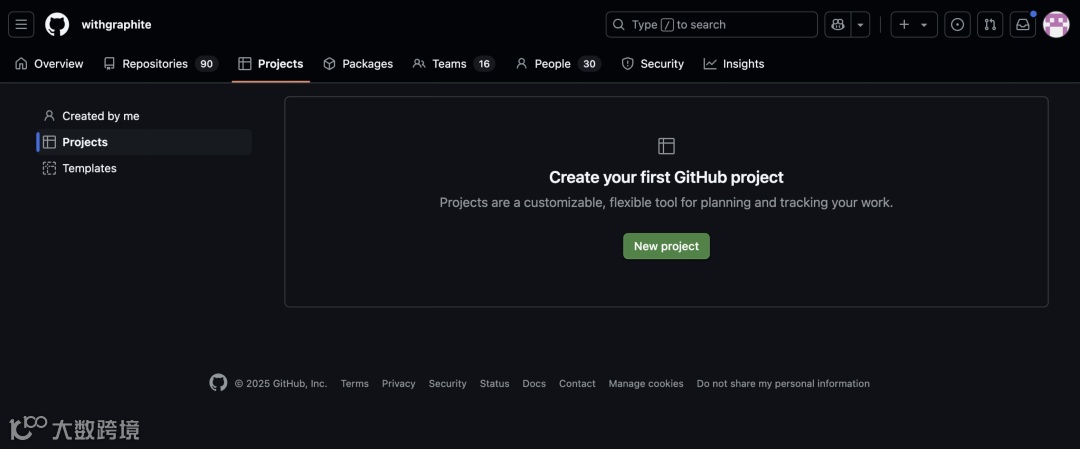
Task: Open the Status footer link
Action: click(495, 384)
